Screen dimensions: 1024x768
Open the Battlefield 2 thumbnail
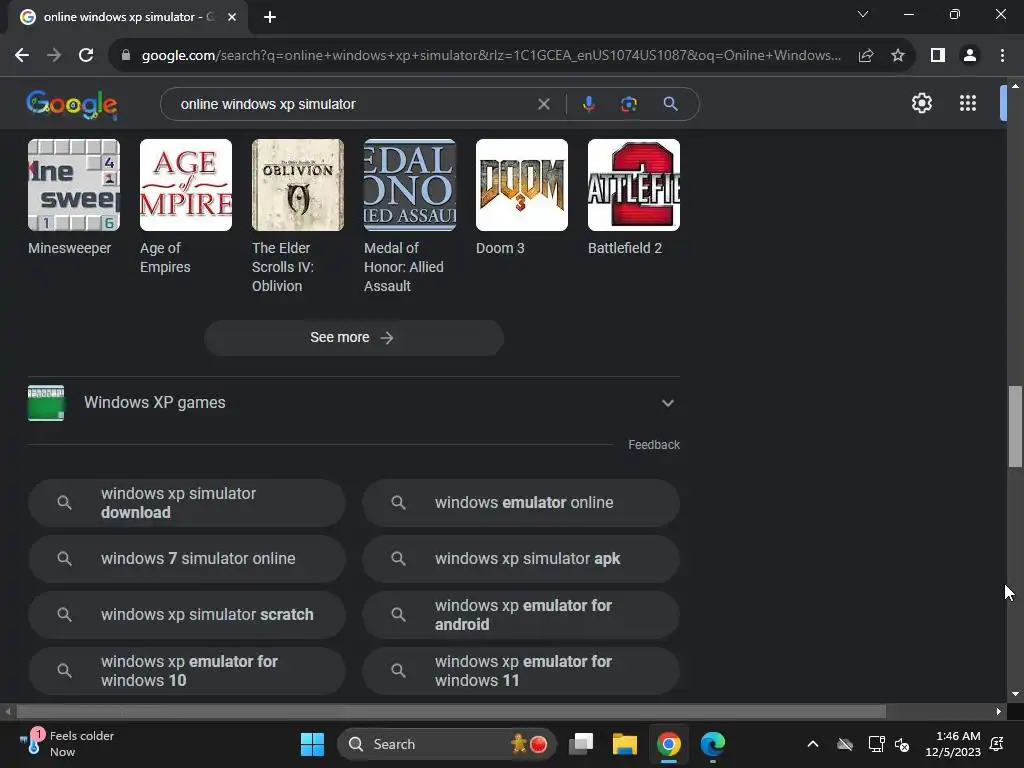[x=633, y=185]
